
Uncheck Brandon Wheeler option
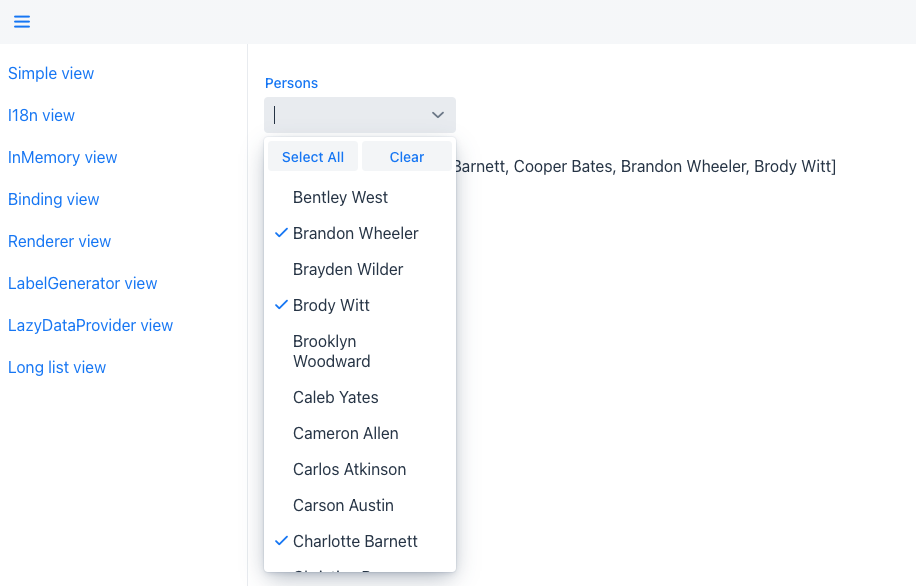355,233
